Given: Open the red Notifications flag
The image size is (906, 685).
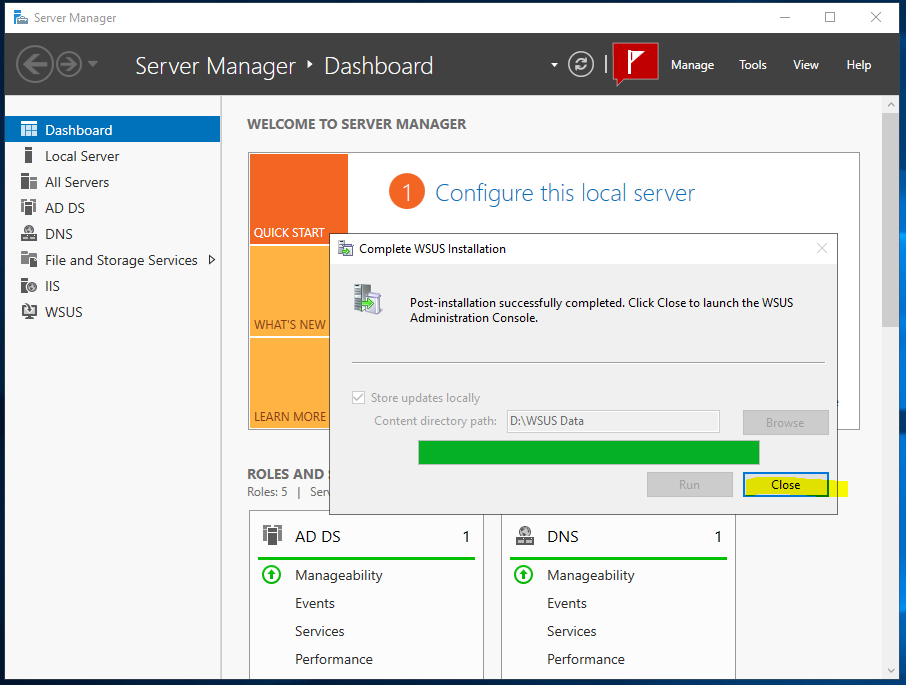Looking at the screenshot, I should pos(635,62).
